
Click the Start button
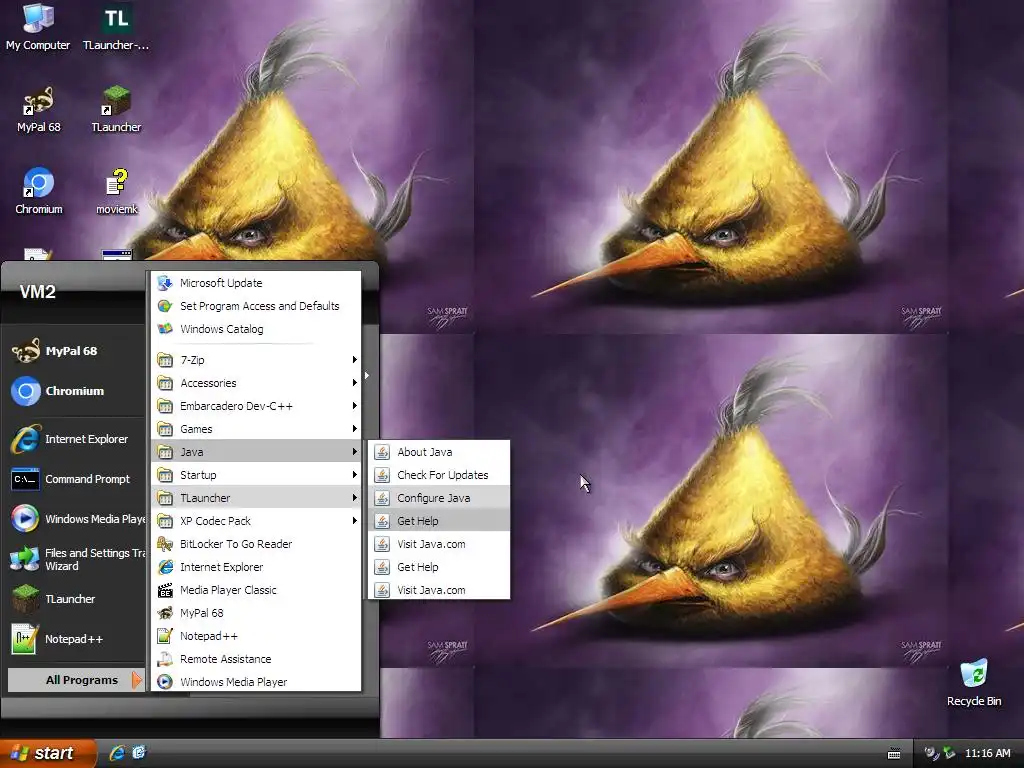[47, 753]
